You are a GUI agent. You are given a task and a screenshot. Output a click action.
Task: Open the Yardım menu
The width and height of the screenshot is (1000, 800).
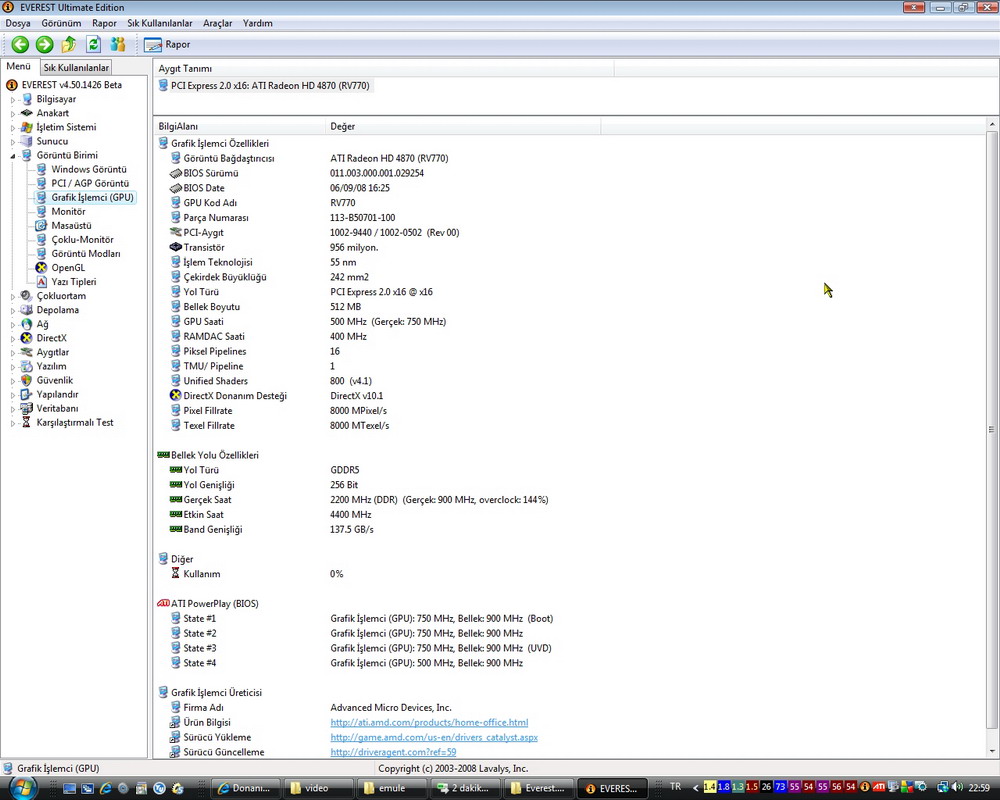pyautogui.click(x=258, y=23)
